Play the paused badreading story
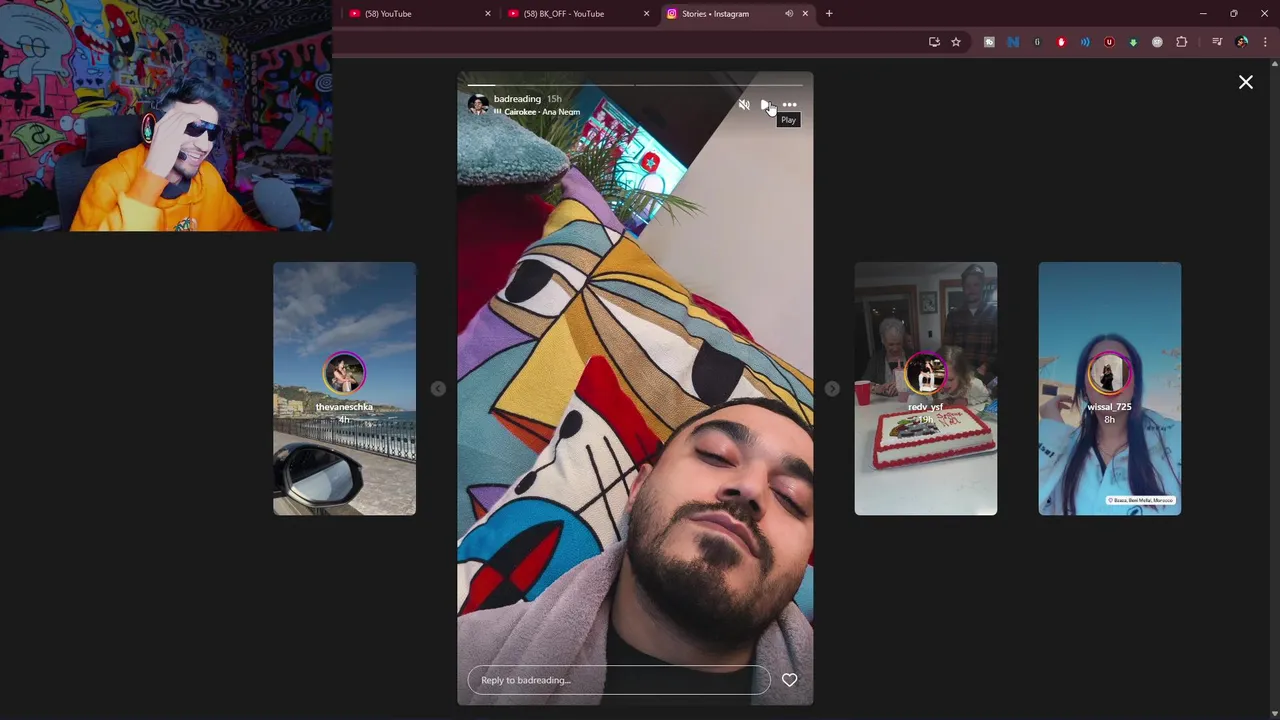This screenshot has width=1280, height=720. [766, 105]
